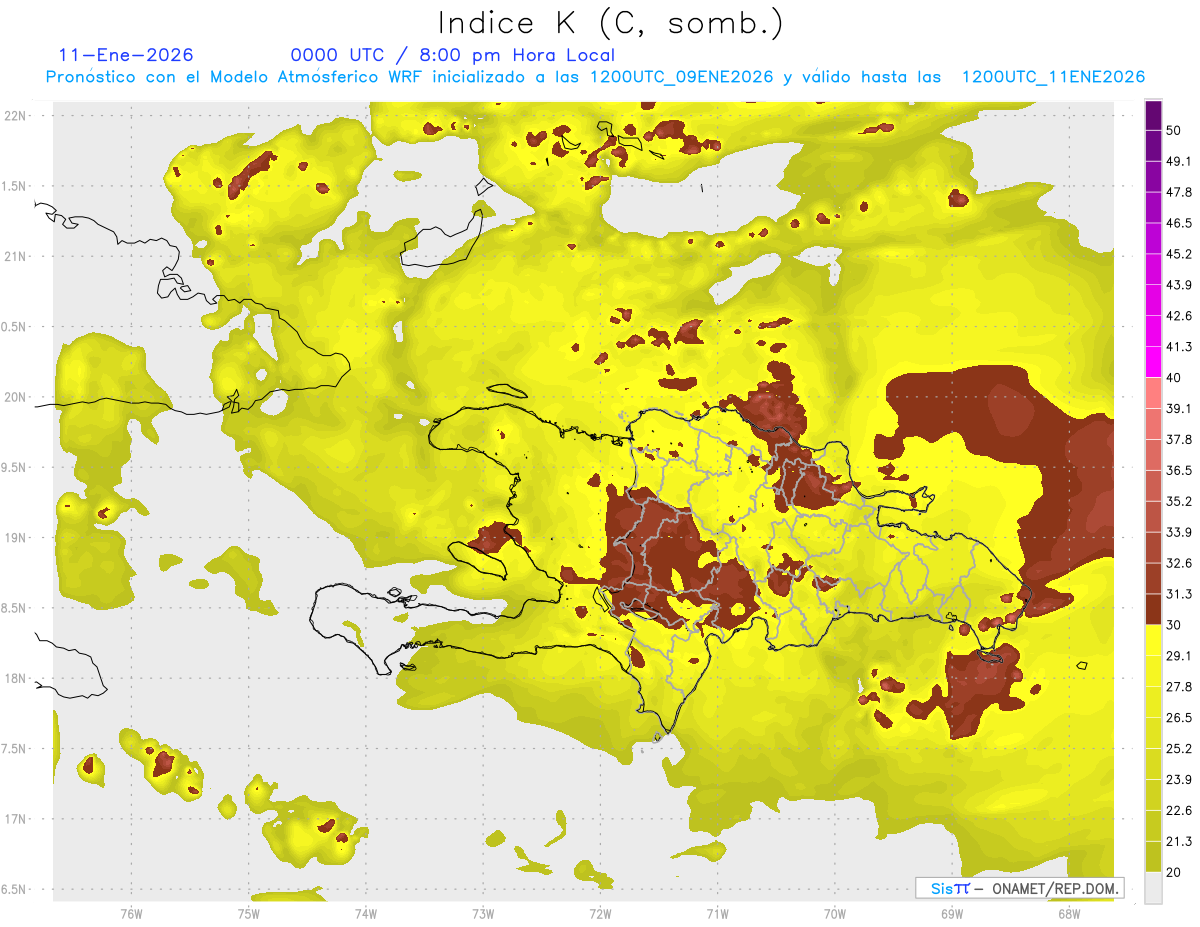Click the '71W' longitude axis label

tap(717, 914)
